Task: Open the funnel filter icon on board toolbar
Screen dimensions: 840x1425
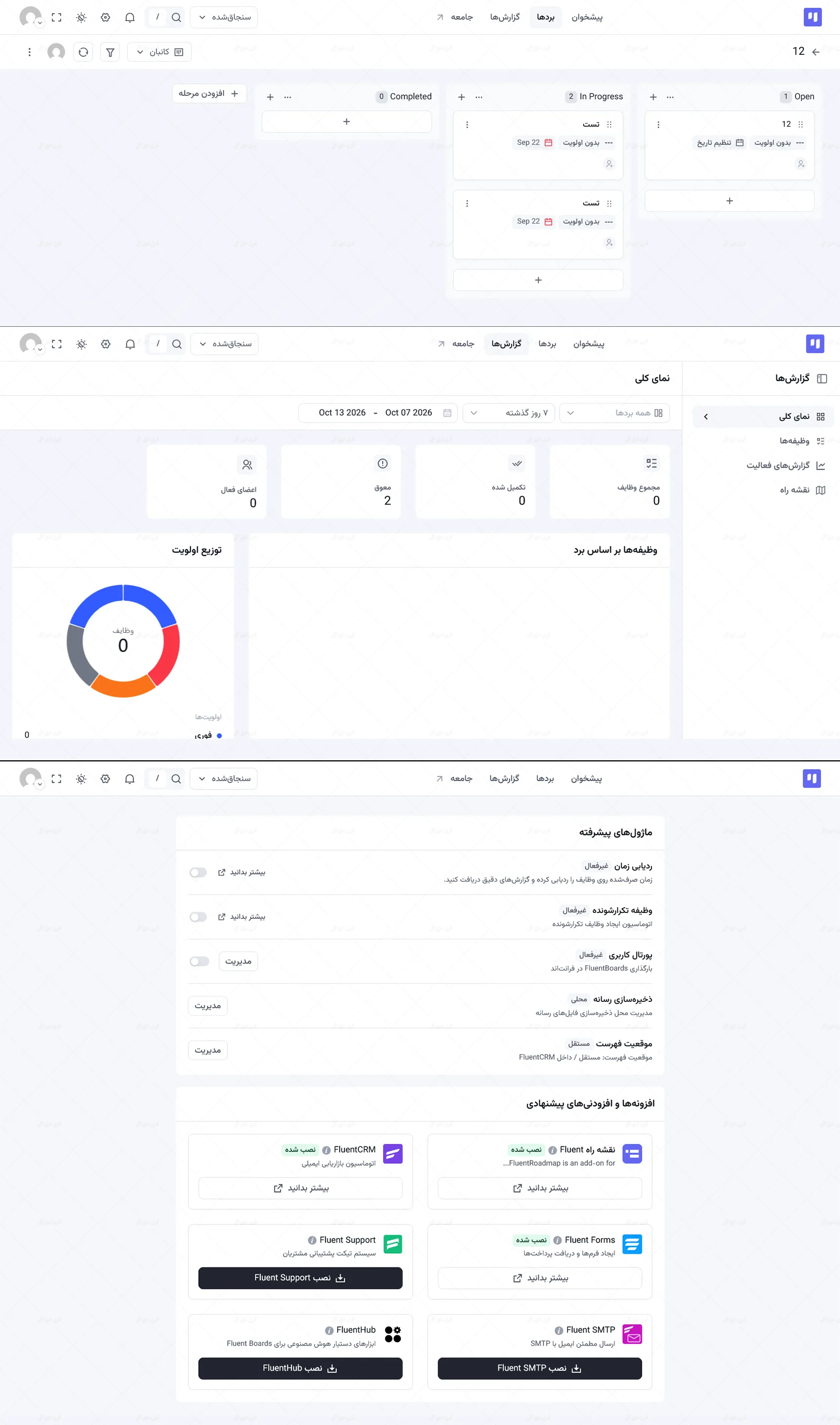Action: pos(111,52)
